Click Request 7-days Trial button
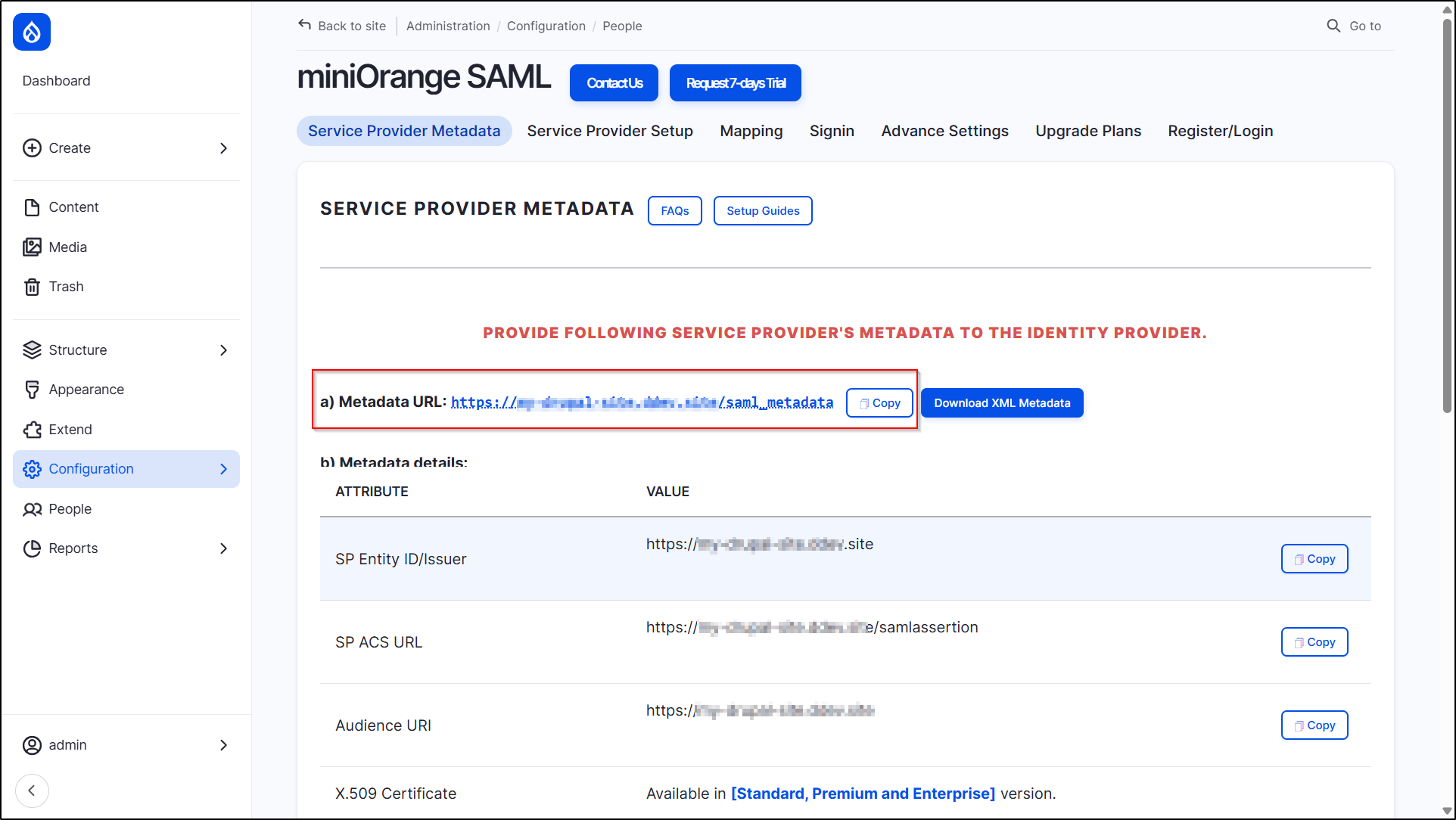Image resolution: width=1456 pixels, height=820 pixels. tap(736, 83)
